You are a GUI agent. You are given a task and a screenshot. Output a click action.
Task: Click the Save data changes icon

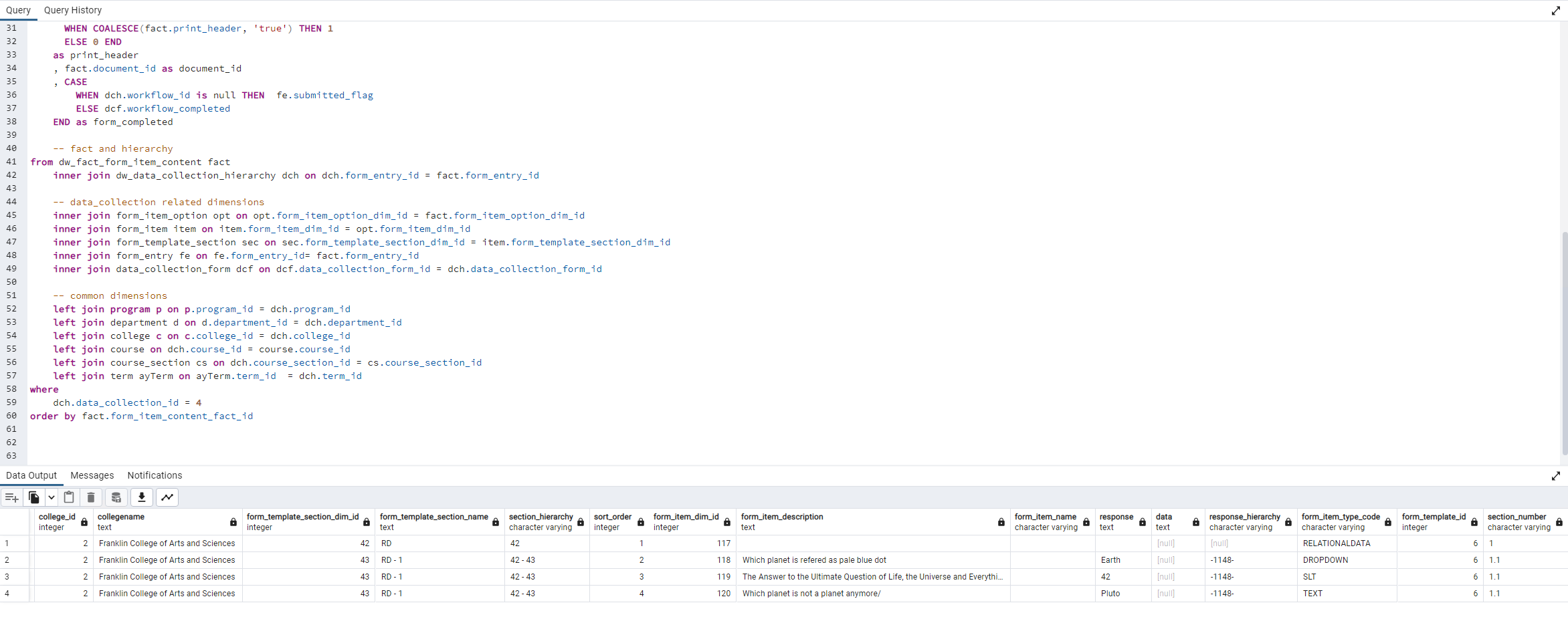116,497
